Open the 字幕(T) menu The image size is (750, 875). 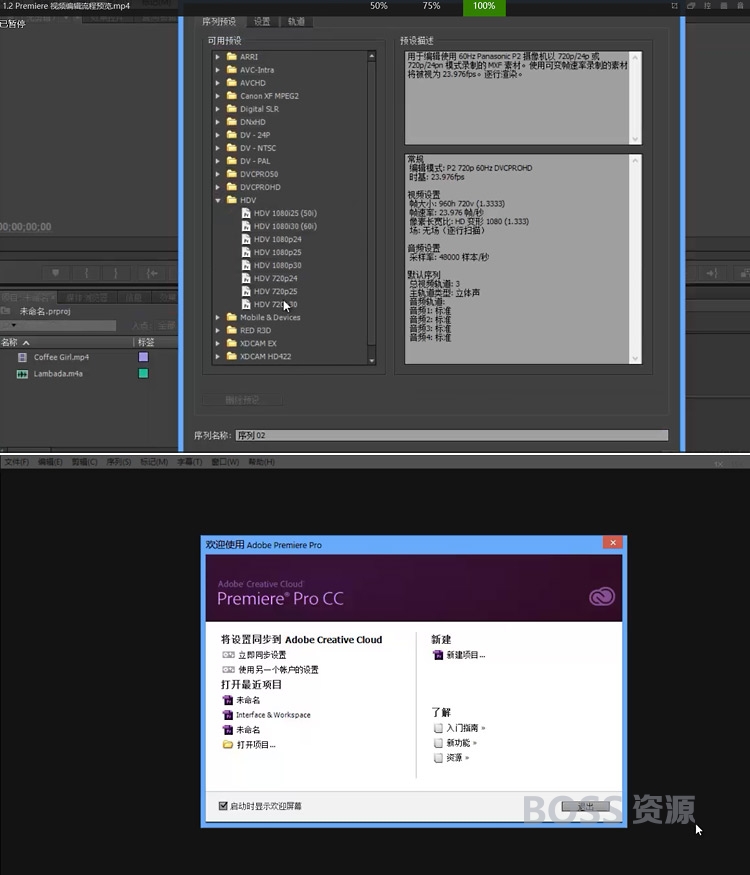click(190, 462)
